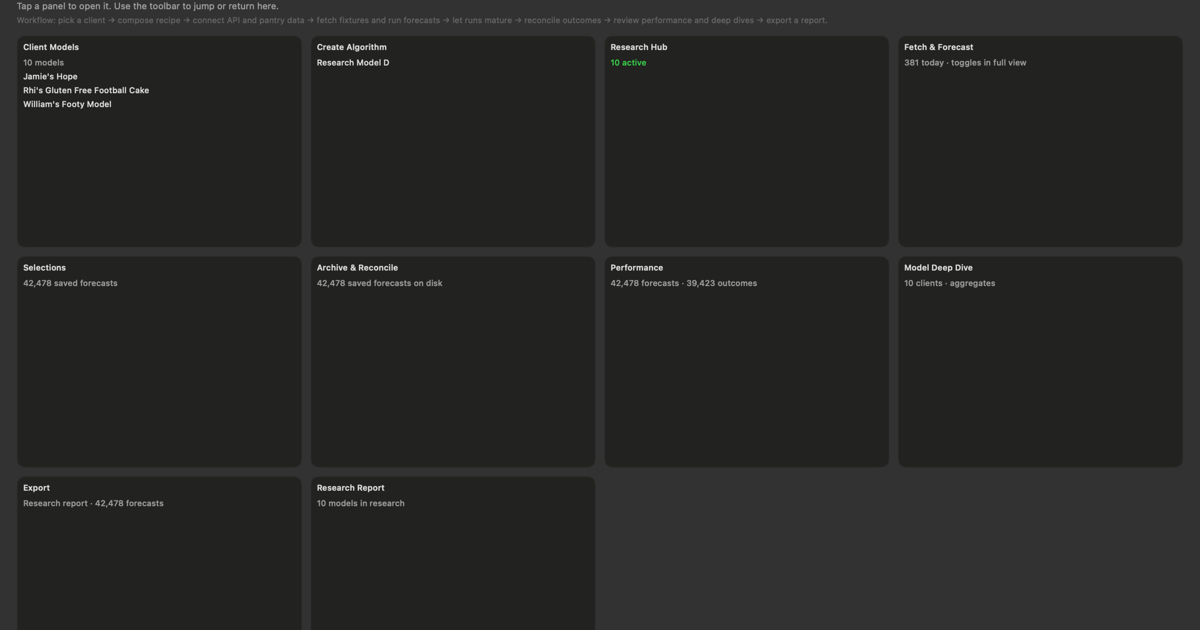
Task: Open the Model Deep Dive panel
Action: (x=1040, y=362)
